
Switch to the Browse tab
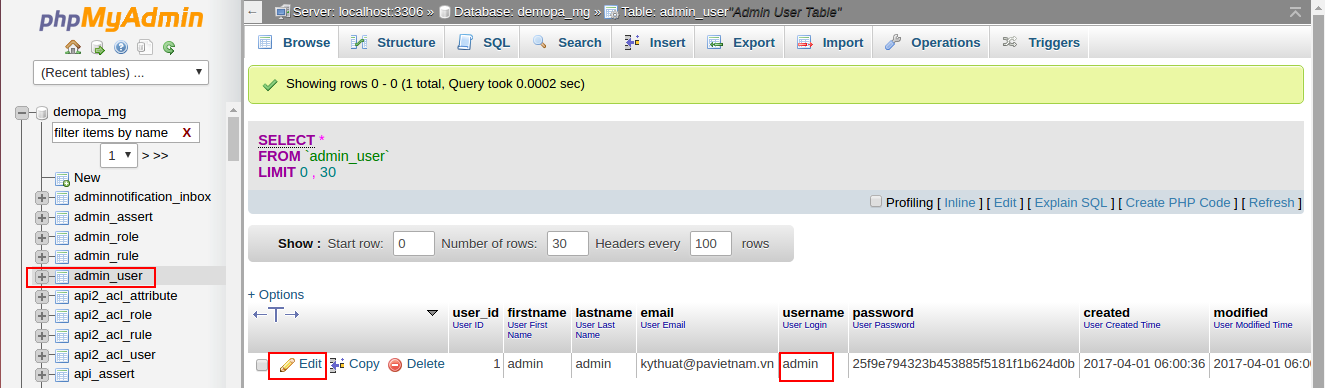pyautogui.click(x=293, y=42)
